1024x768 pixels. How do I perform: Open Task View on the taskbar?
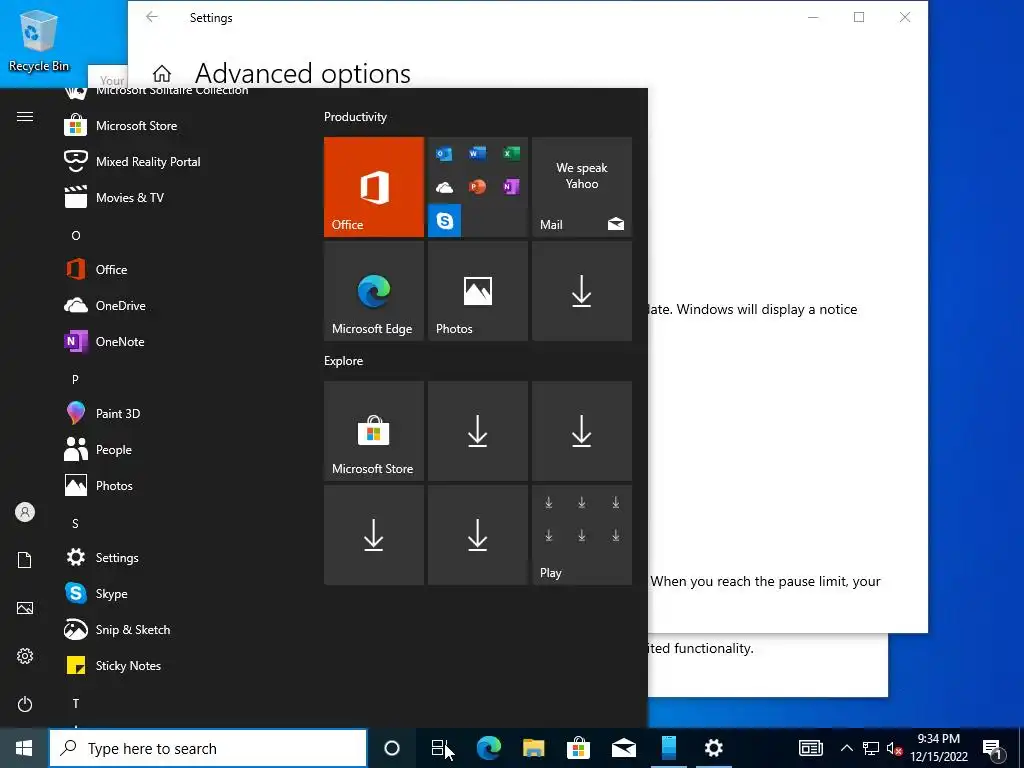coord(439,748)
